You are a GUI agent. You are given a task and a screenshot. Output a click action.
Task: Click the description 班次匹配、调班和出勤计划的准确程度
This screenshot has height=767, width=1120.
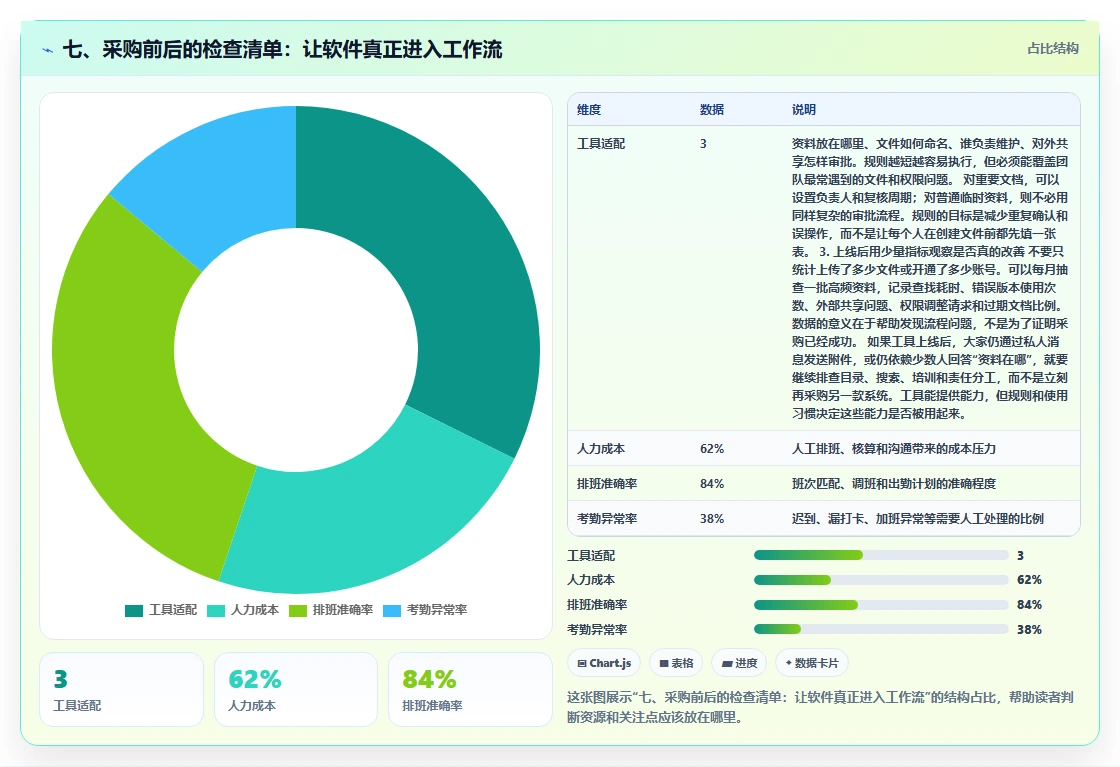pyautogui.click(x=894, y=484)
